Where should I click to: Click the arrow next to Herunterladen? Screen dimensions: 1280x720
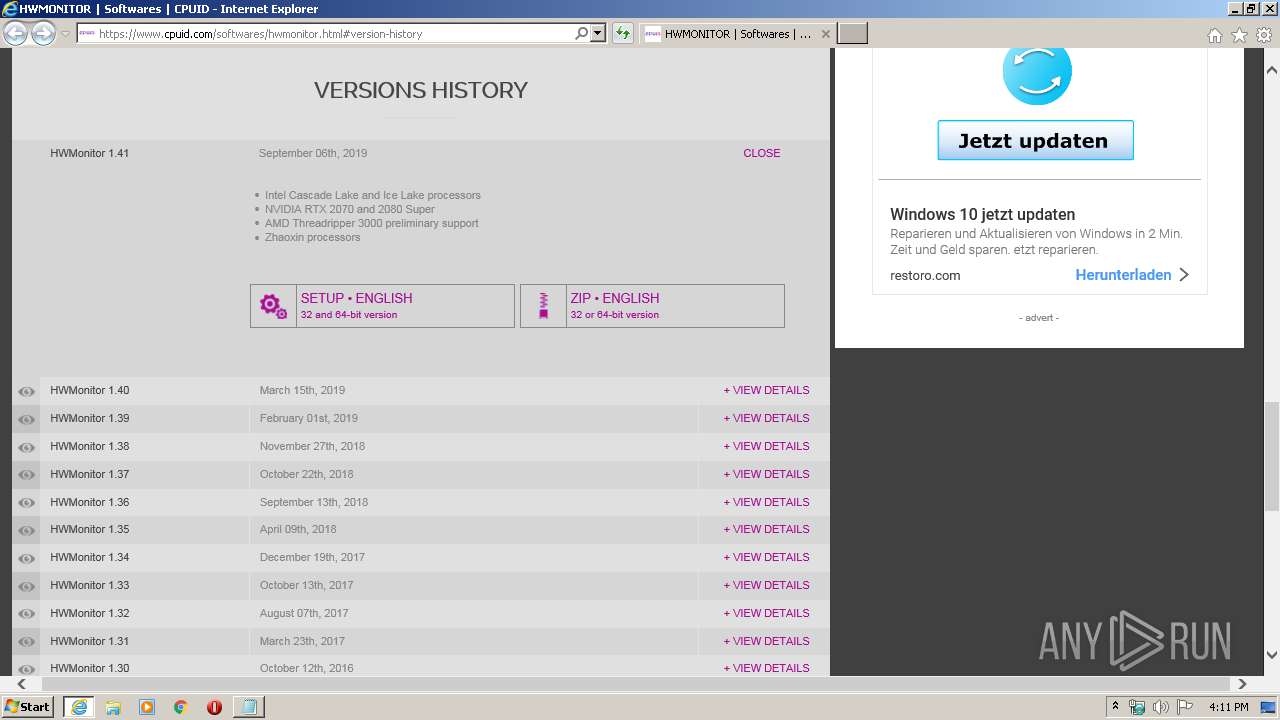click(x=1184, y=274)
